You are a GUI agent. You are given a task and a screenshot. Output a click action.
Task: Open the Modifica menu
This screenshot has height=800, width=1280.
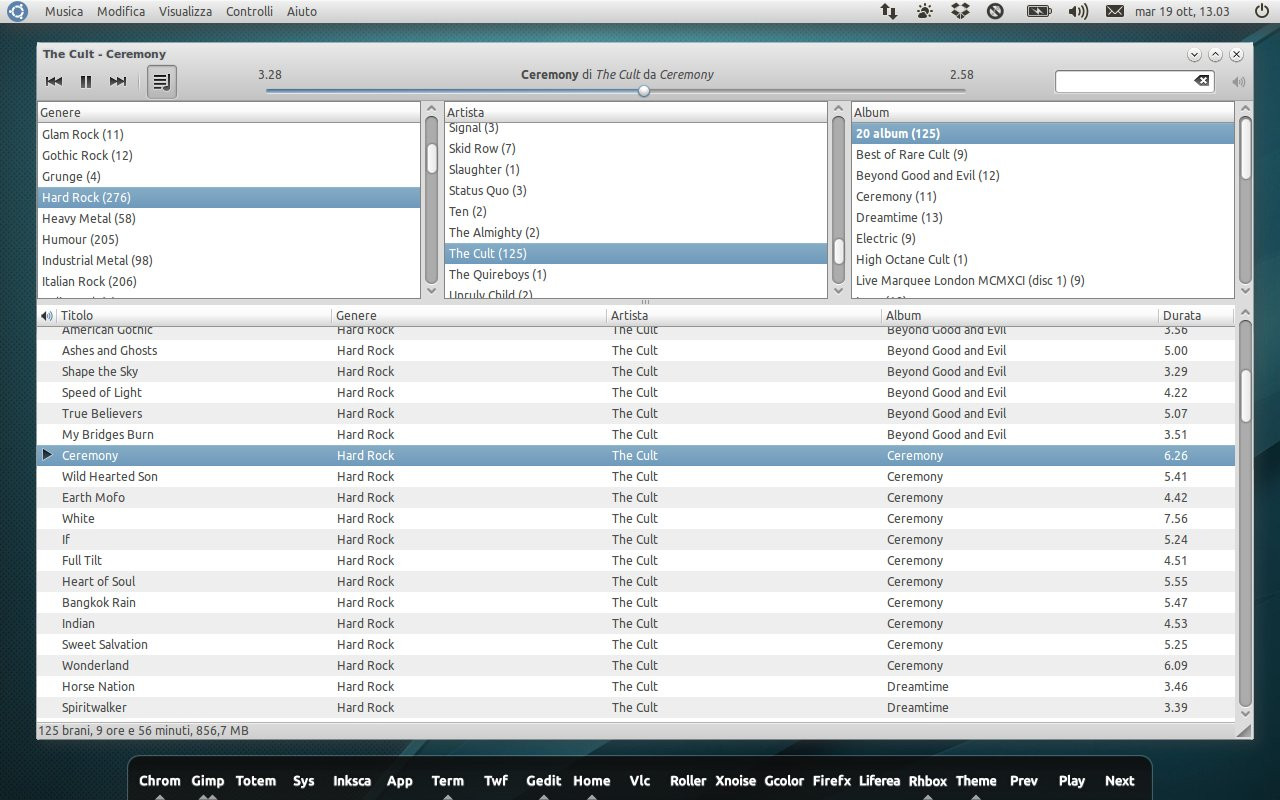point(121,11)
